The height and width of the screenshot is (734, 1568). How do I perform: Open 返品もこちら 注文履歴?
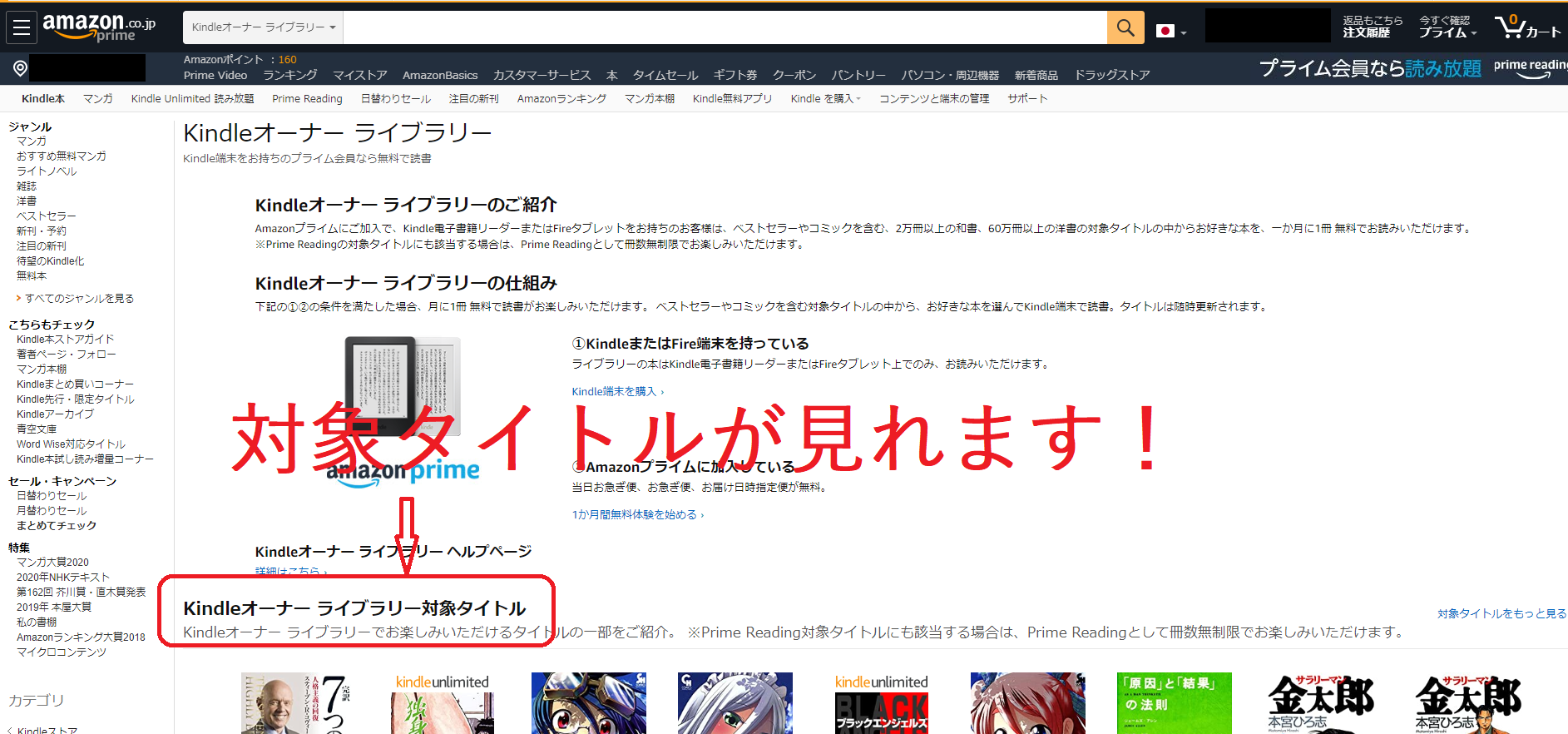pos(1372,27)
